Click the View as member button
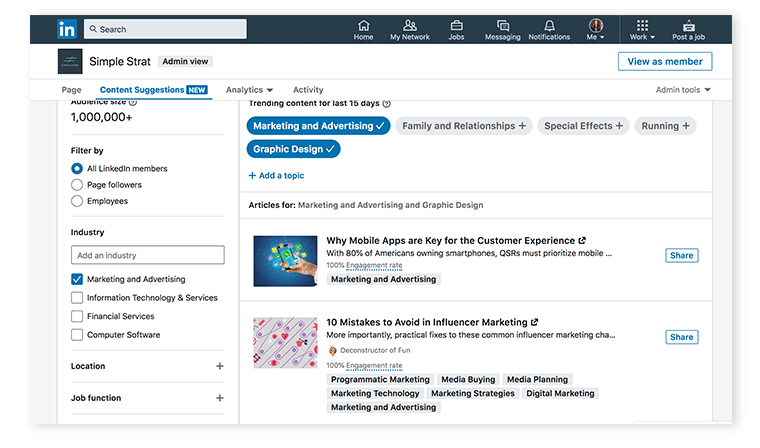Screen dimensions: 760x448 (x=665, y=62)
